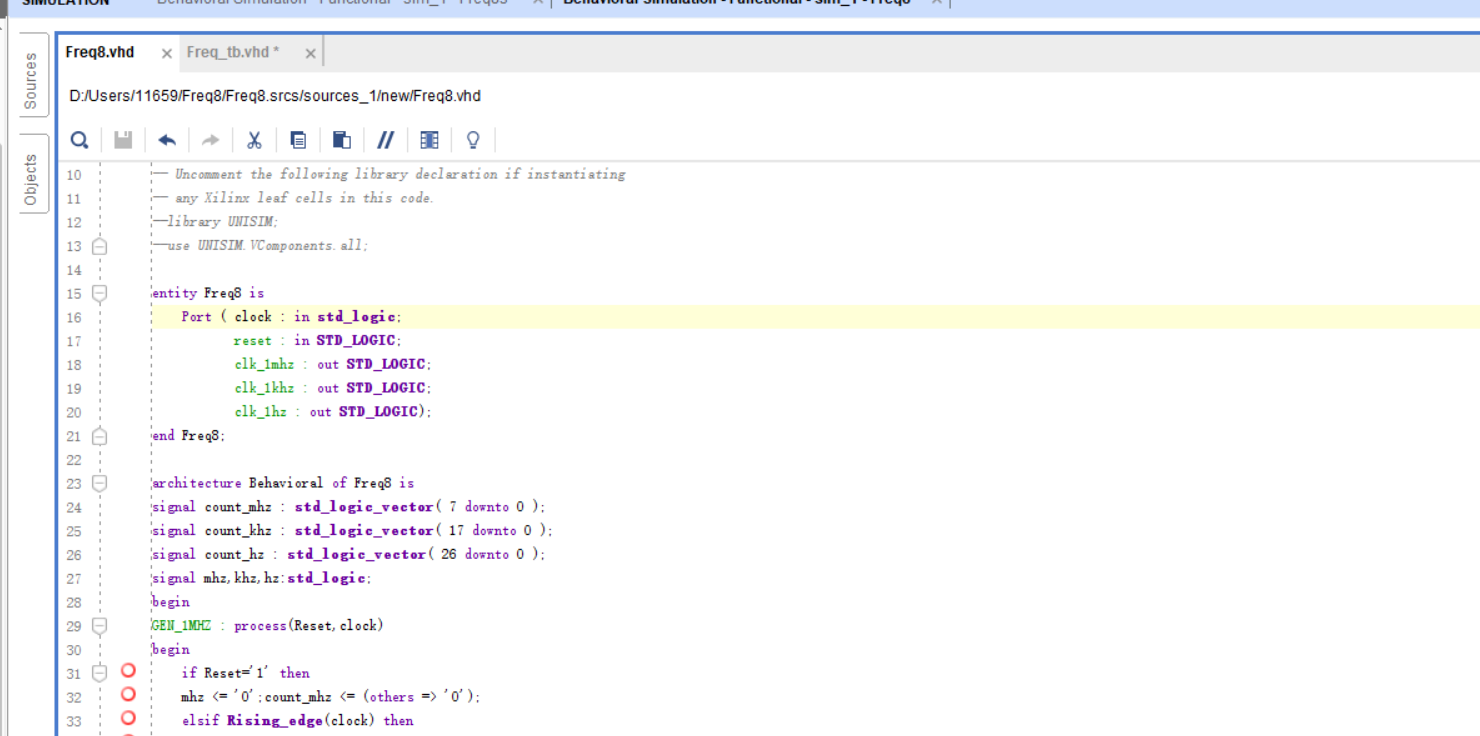Click the 'signal count_mhz' declaration line

[x=349, y=507]
